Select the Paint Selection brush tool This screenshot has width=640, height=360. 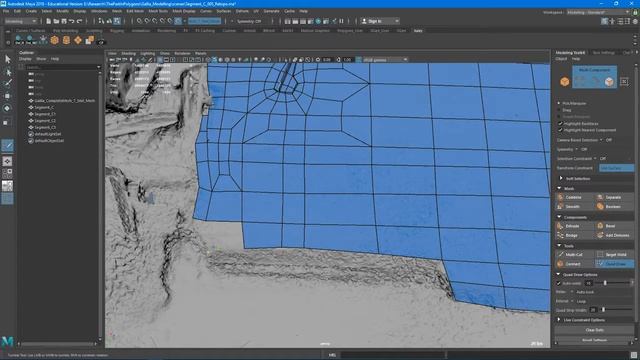click(x=8, y=83)
